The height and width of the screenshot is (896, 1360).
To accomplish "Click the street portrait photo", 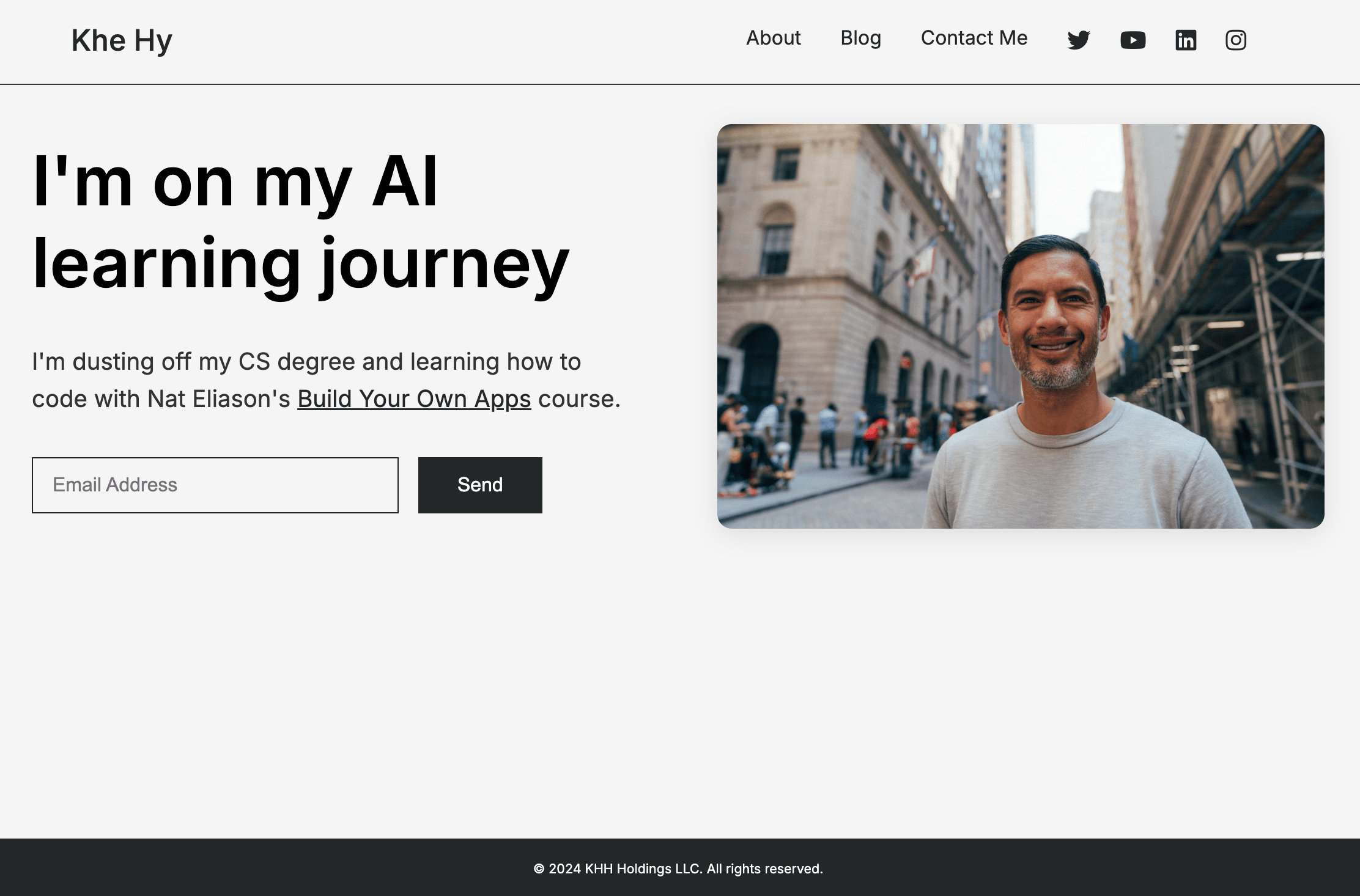I will point(1021,326).
